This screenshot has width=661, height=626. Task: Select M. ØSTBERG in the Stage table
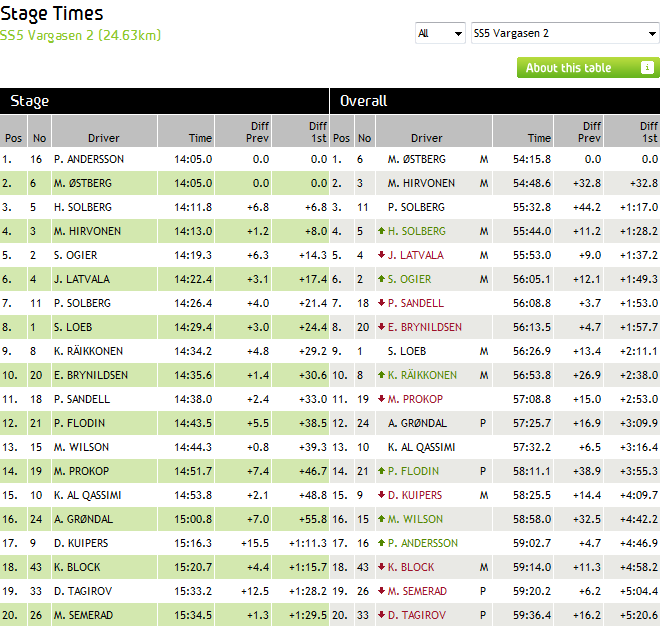pyautogui.click(x=83, y=183)
